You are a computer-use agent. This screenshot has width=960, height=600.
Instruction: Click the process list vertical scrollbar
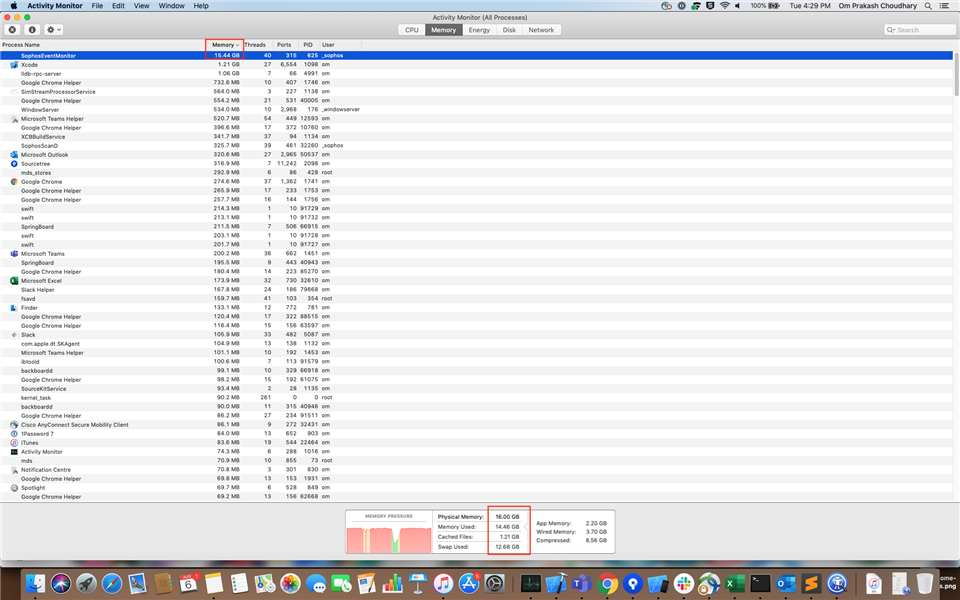[956, 73]
